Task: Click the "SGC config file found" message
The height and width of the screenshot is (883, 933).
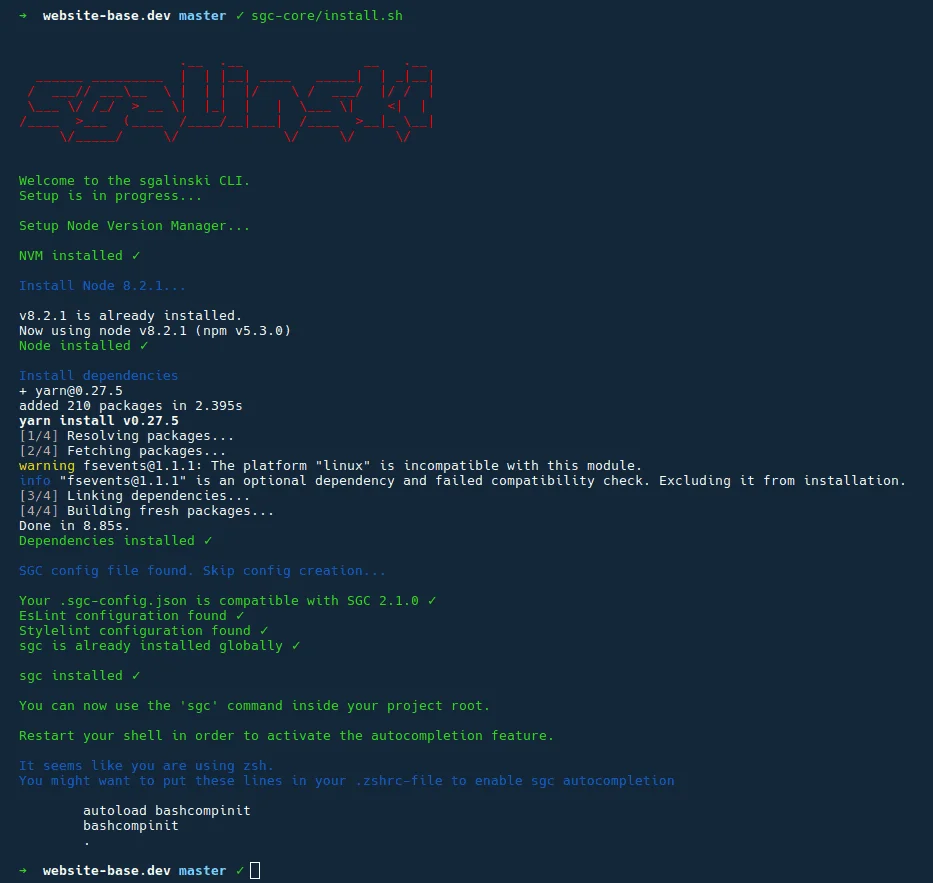Action: pos(202,571)
